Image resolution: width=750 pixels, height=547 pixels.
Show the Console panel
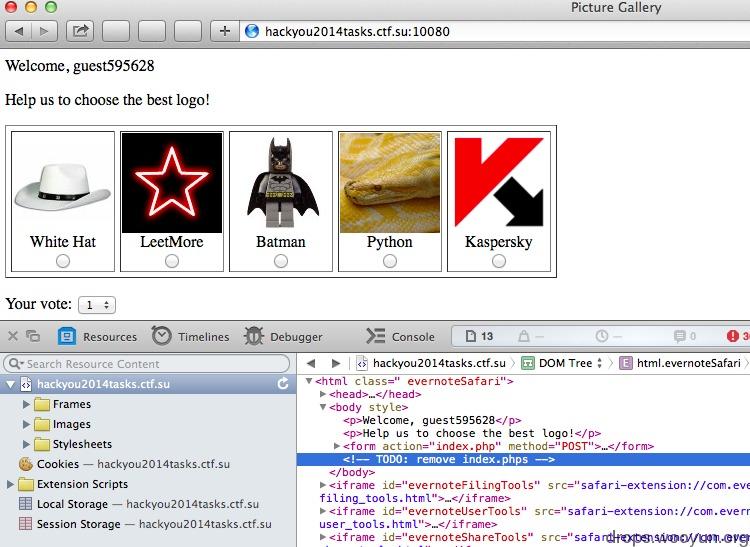pyautogui.click(x=400, y=337)
